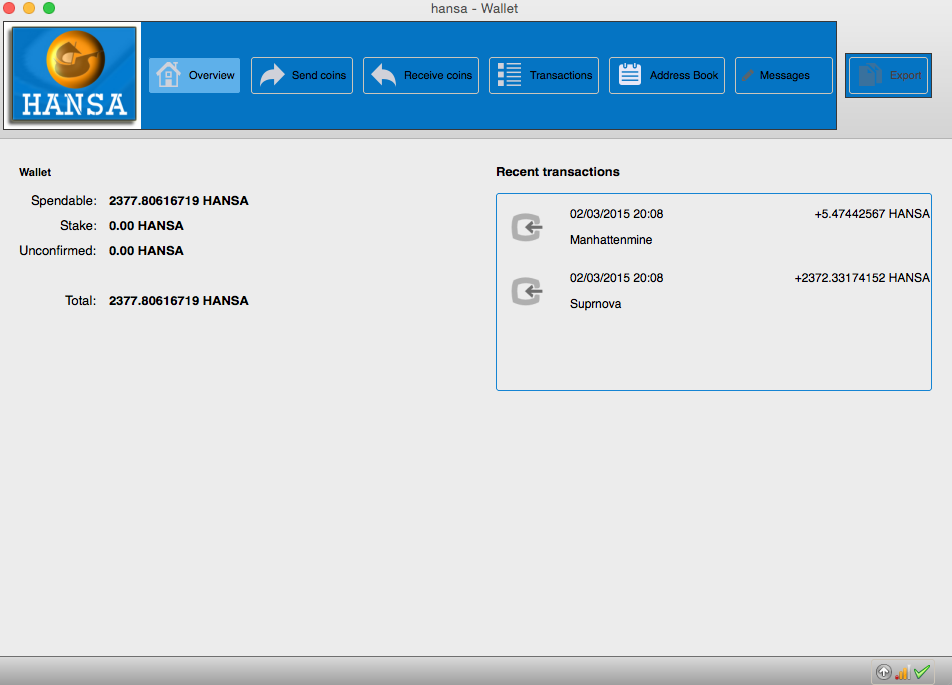
Task: Click the Spendable: label
Action: click(64, 200)
